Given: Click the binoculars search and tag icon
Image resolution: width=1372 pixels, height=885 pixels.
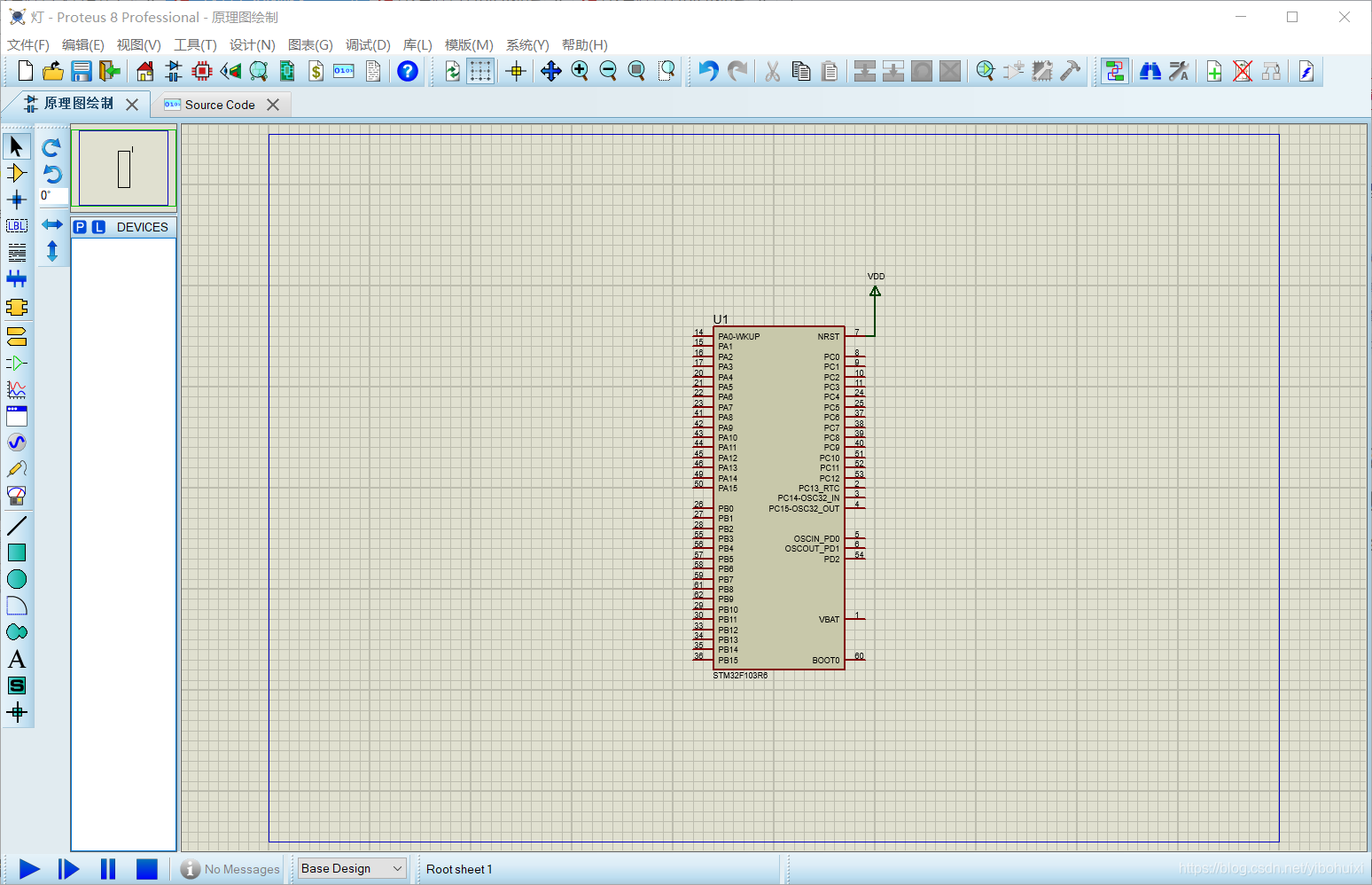Looking at the screenshot, I should point(1150,71).
